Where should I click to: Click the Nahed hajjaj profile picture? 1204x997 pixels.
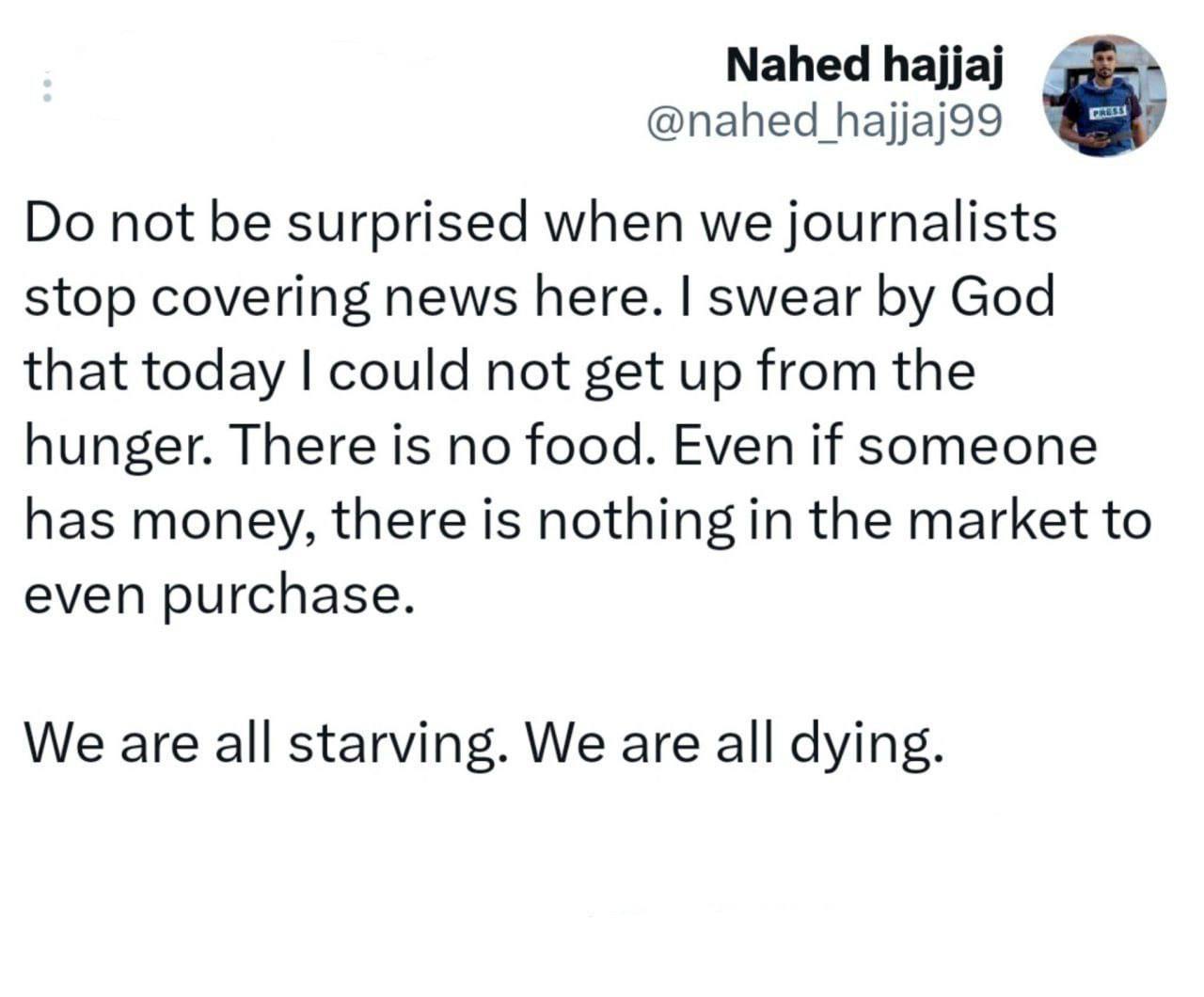1103,95
